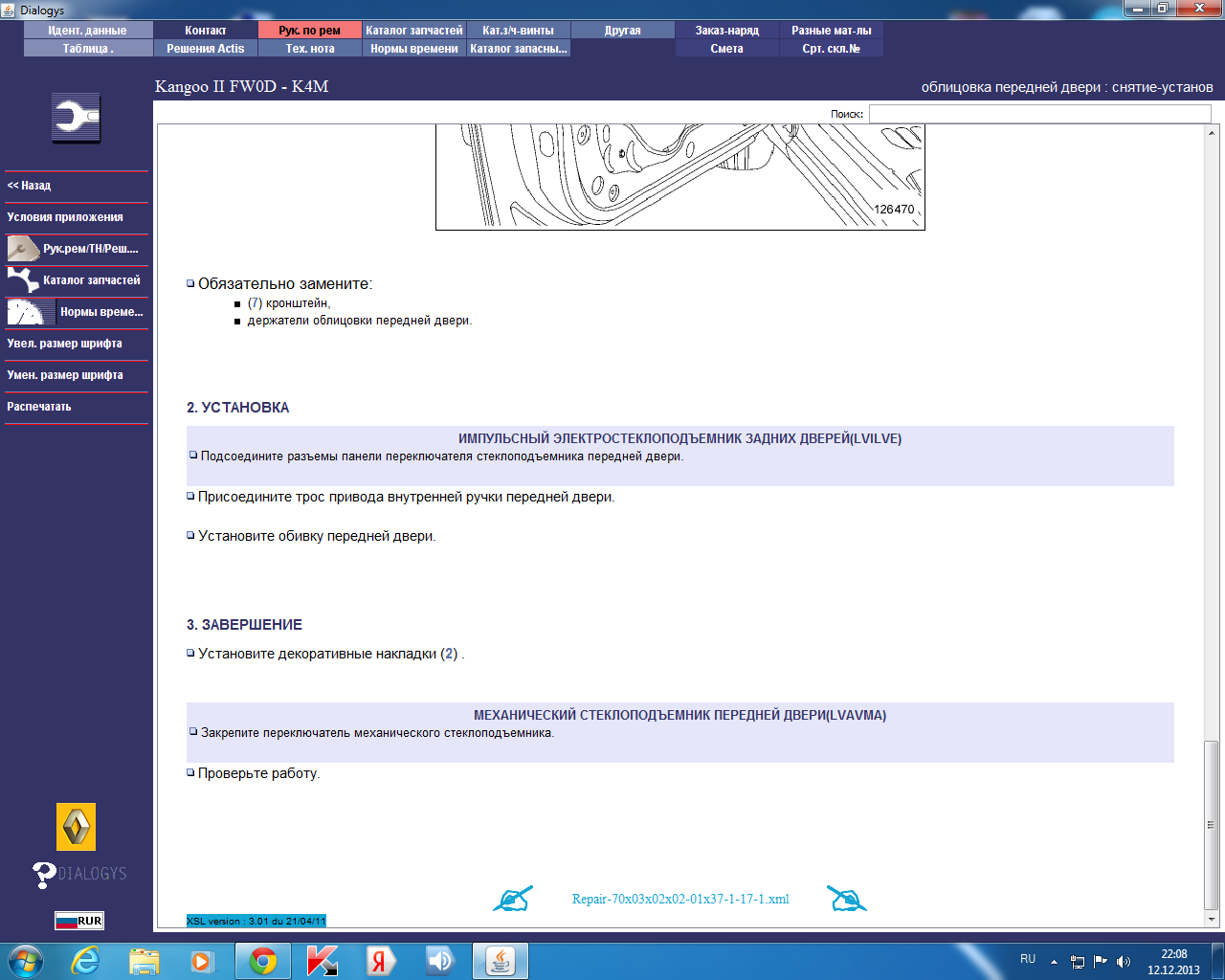Click the RU language indicator
Image resolution: width=1225 pixels, height=980 pixels.
(x=1028, y=959)
